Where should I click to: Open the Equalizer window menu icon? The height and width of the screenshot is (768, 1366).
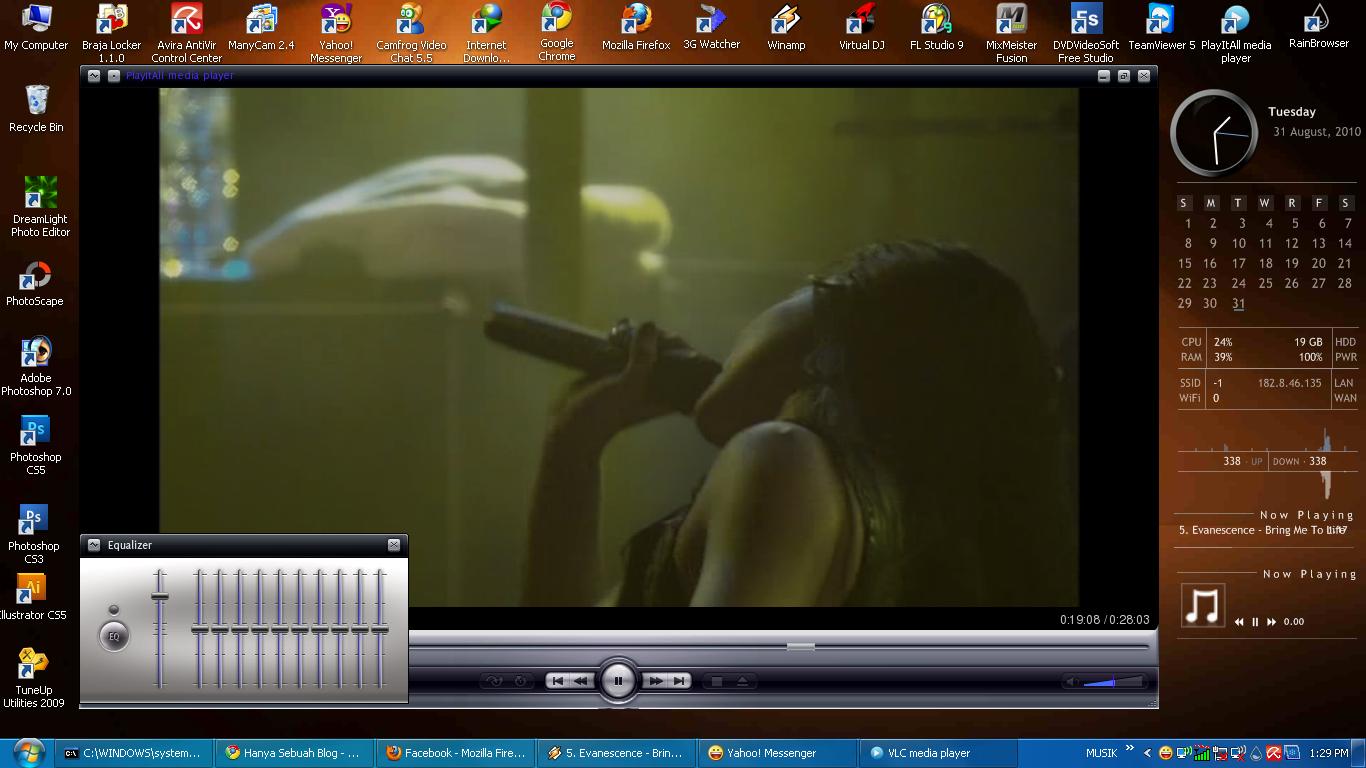tap(94, 545)
